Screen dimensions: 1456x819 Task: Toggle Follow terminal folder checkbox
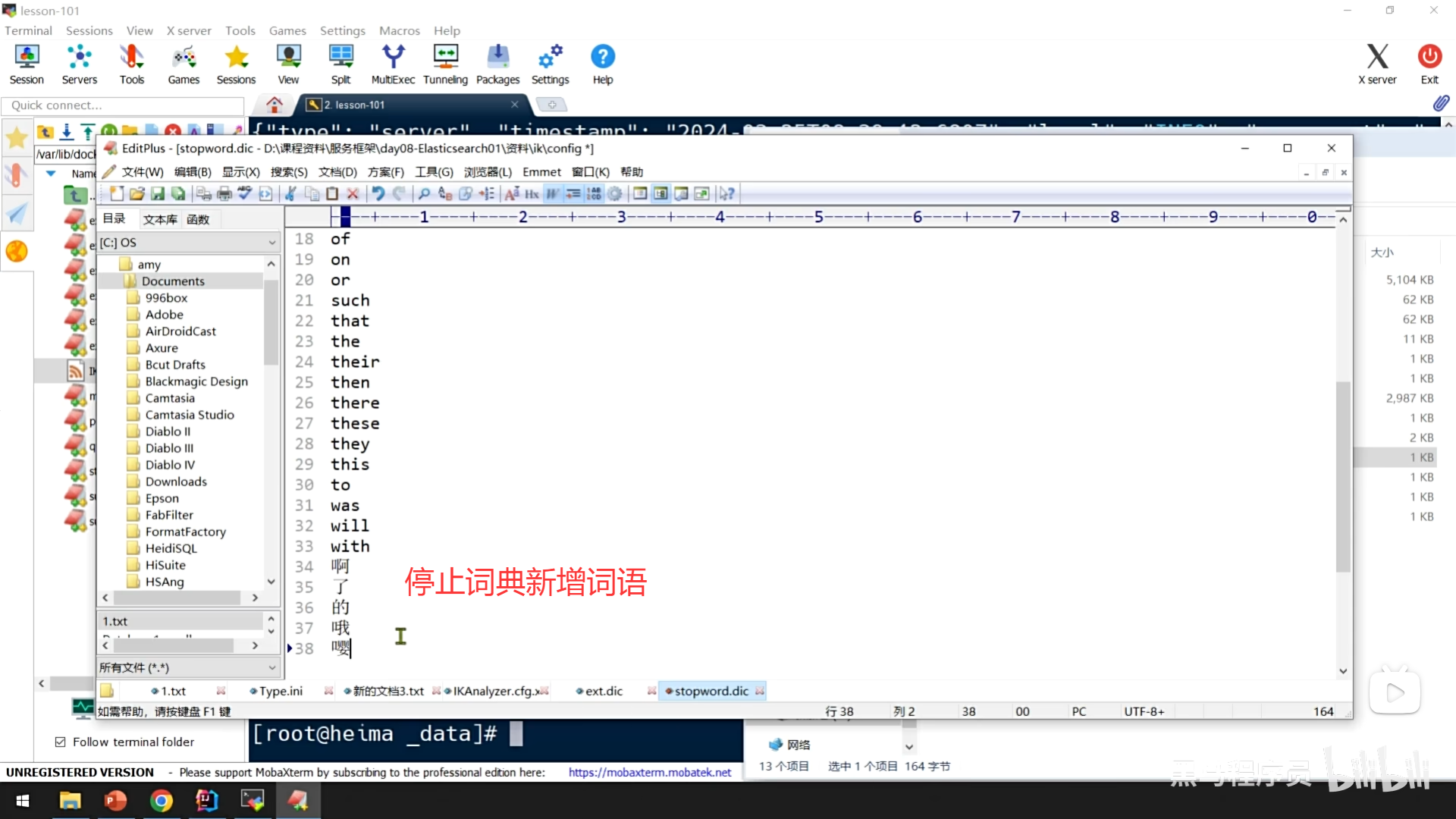coord(61,742)
